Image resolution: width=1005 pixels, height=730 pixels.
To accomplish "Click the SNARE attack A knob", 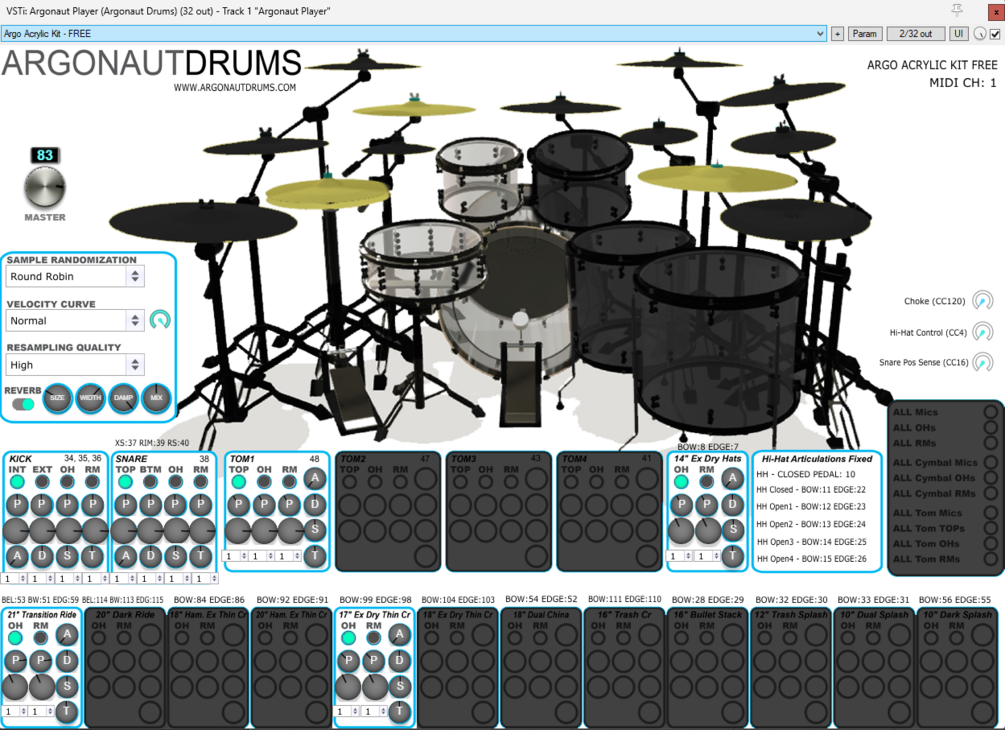I will pyautogui.click(x=126, y=556).
